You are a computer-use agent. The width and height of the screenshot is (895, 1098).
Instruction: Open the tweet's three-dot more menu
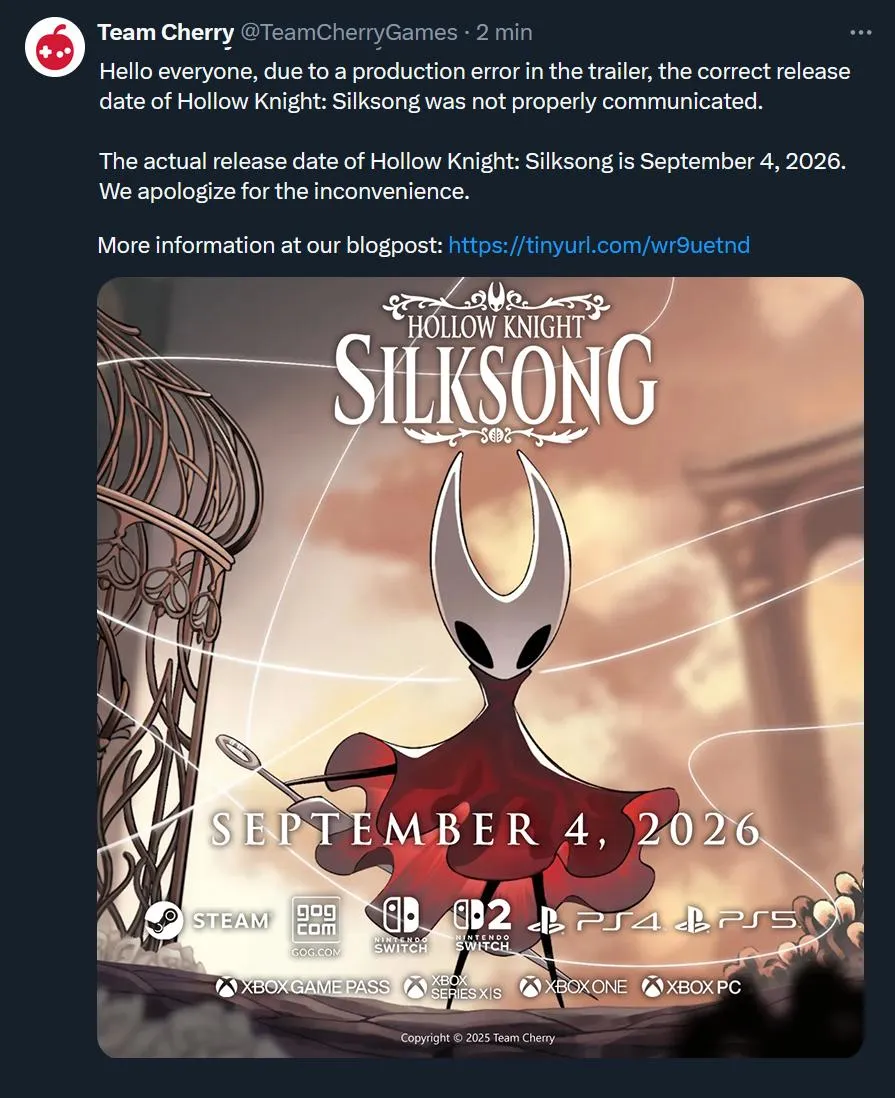(861, 32)
